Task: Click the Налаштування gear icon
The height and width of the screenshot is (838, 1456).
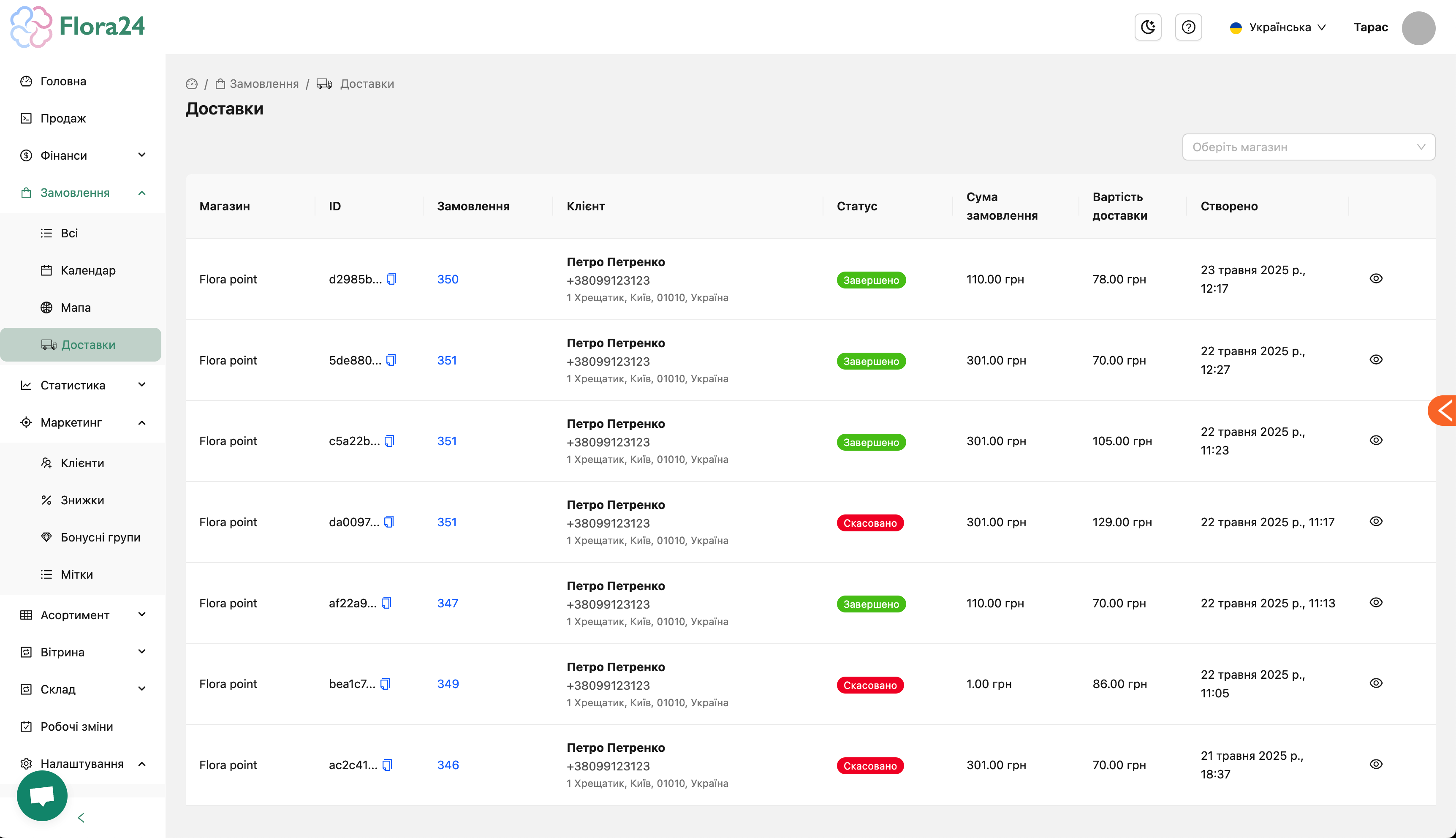Action: click(26, 764)
